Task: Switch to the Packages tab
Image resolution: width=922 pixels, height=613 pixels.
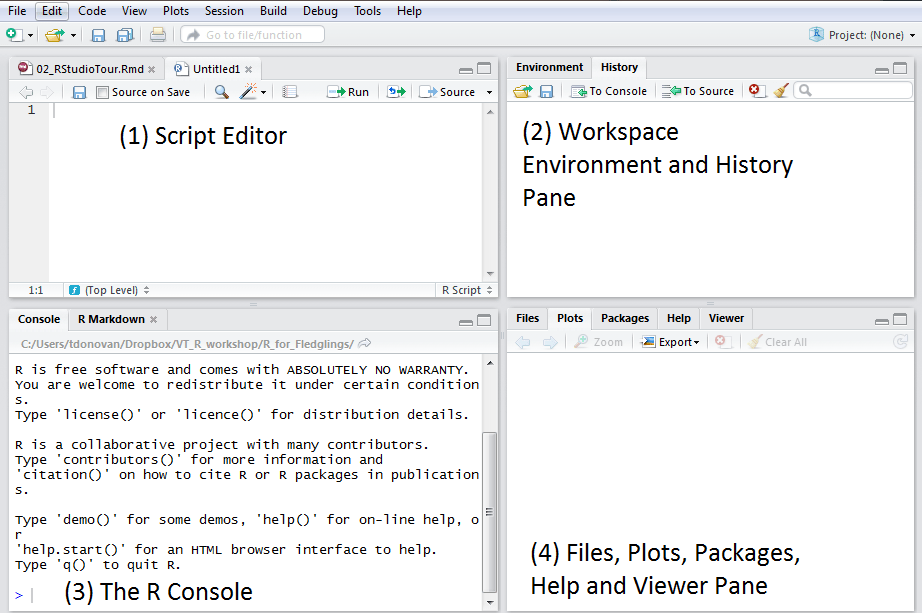Action: (x=624, y=318)
